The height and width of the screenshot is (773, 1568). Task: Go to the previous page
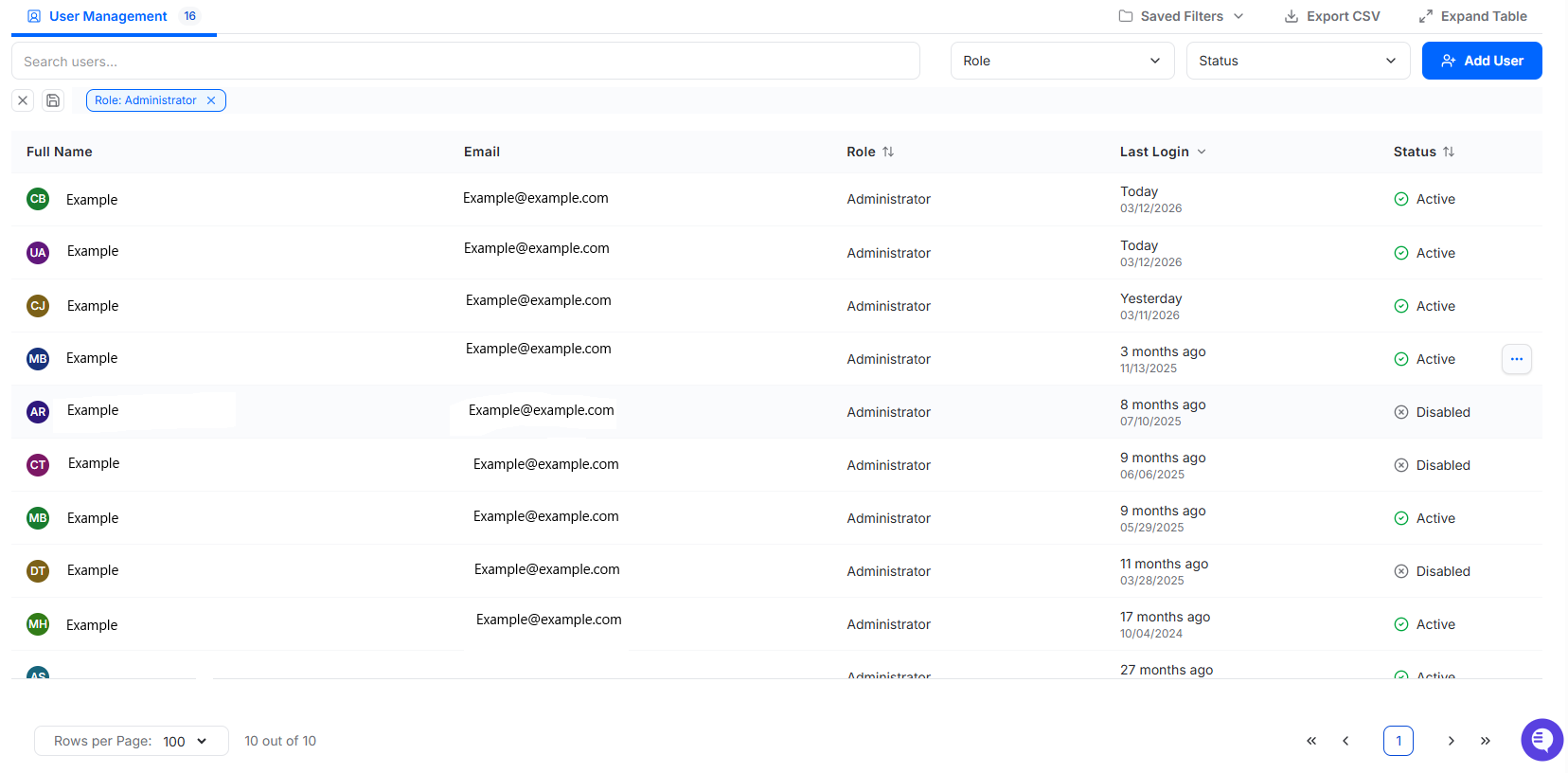click(1345, 741)
